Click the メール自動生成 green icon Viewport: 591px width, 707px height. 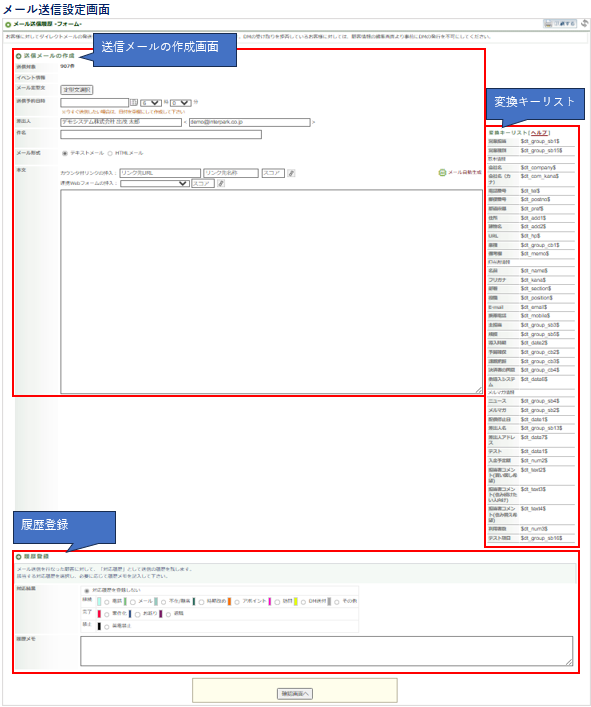(x=442, y=173)
